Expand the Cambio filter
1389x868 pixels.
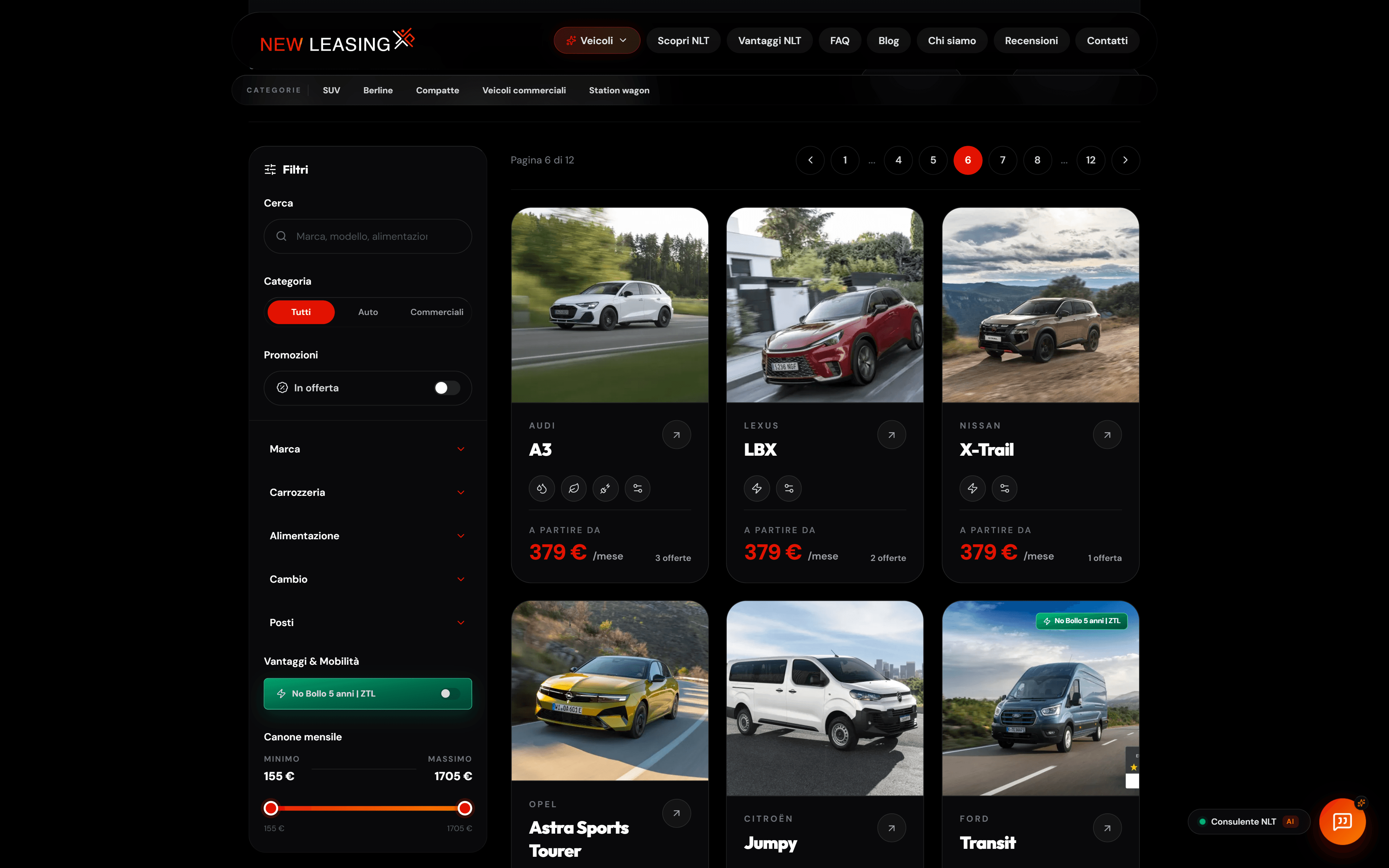coord(368,579)
